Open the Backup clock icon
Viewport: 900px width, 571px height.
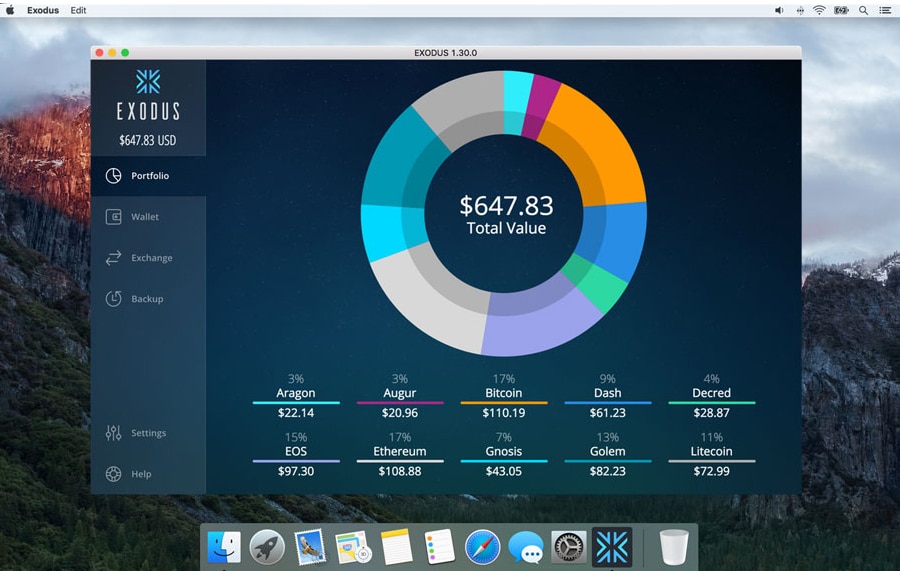click(x=114, y=299)
